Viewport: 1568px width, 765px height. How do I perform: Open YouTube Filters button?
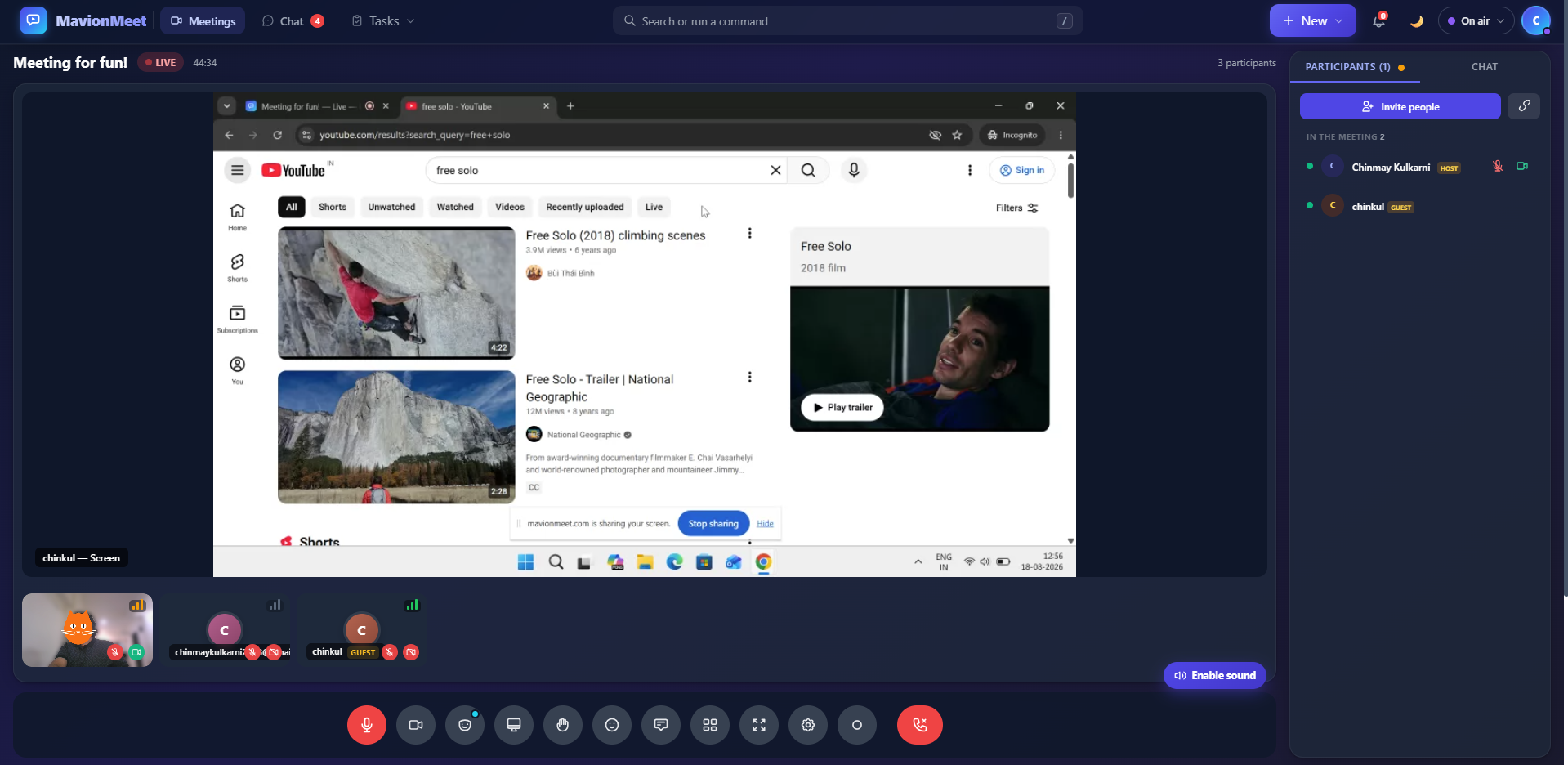pyautogui.click(x=1016, y=208)
